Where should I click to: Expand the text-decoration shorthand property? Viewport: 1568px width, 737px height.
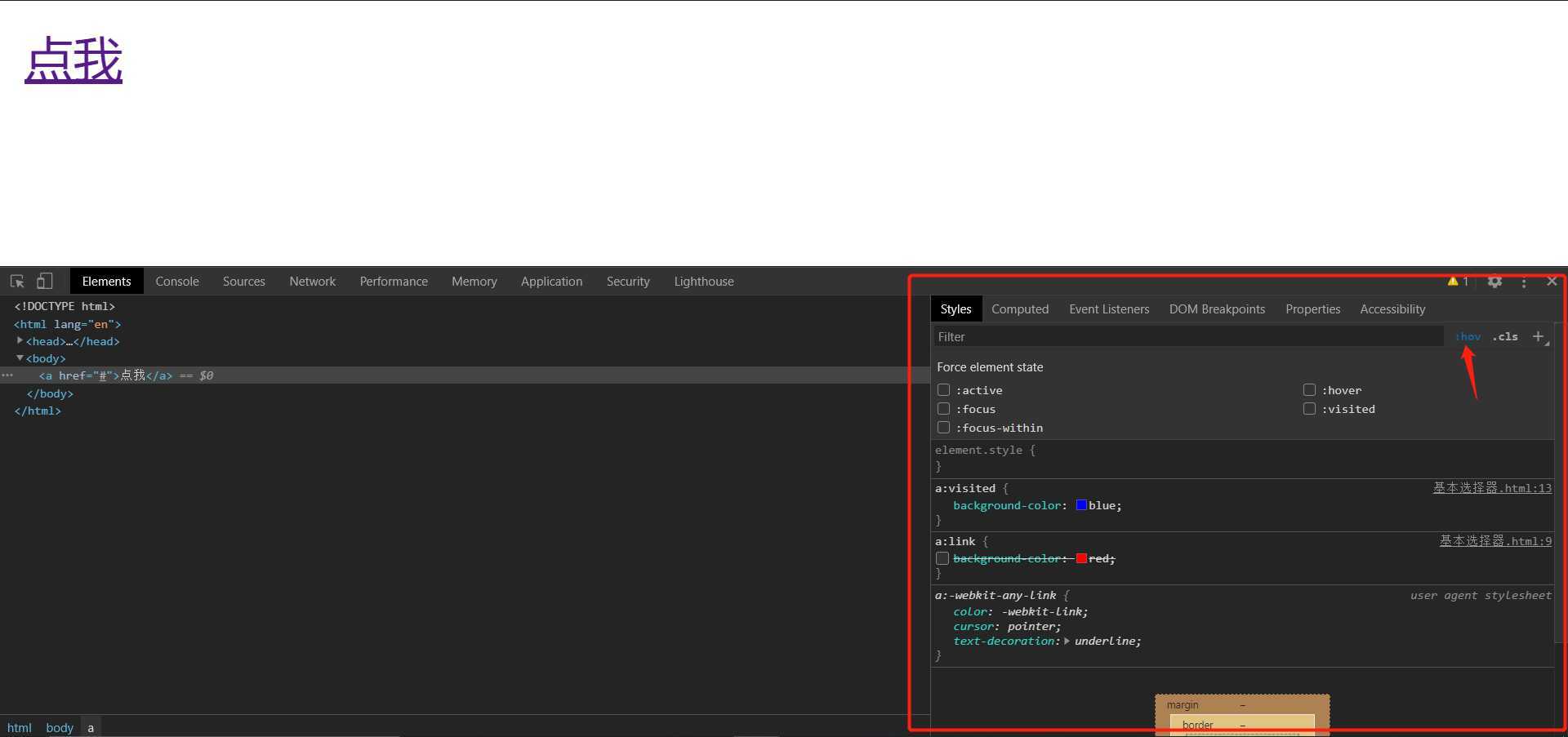coord(1067,641)
